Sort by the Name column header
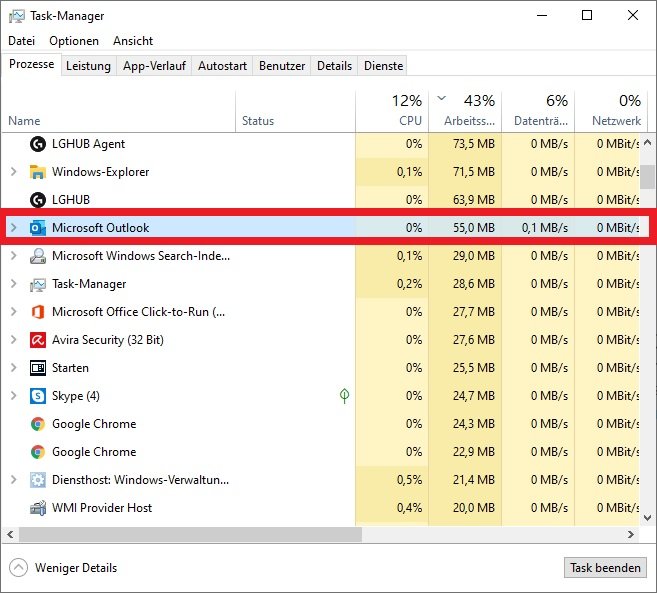 click(119, 111)
